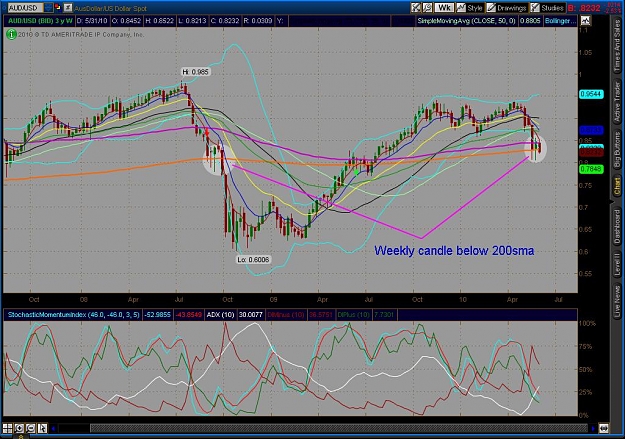Click the Studies flask icon
This screenshot has height=439, width=625.
[x=535, y=7]
